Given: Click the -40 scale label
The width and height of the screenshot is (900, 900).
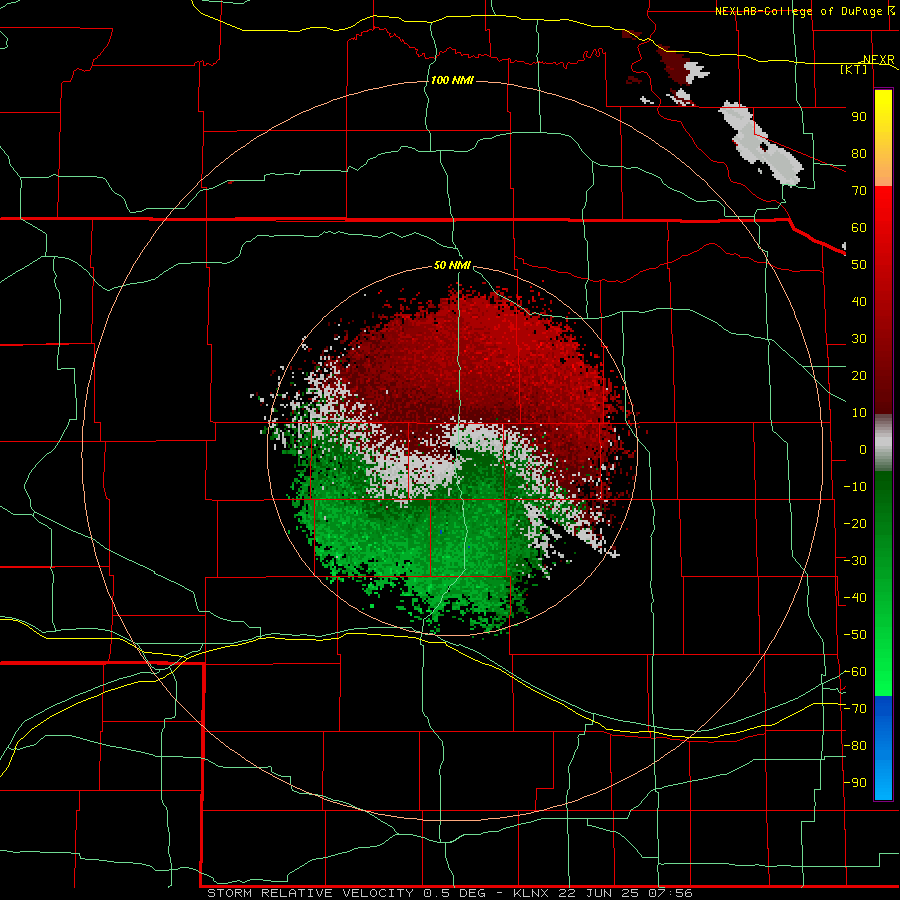Looking at the screenshot, I should pos(855,598).
